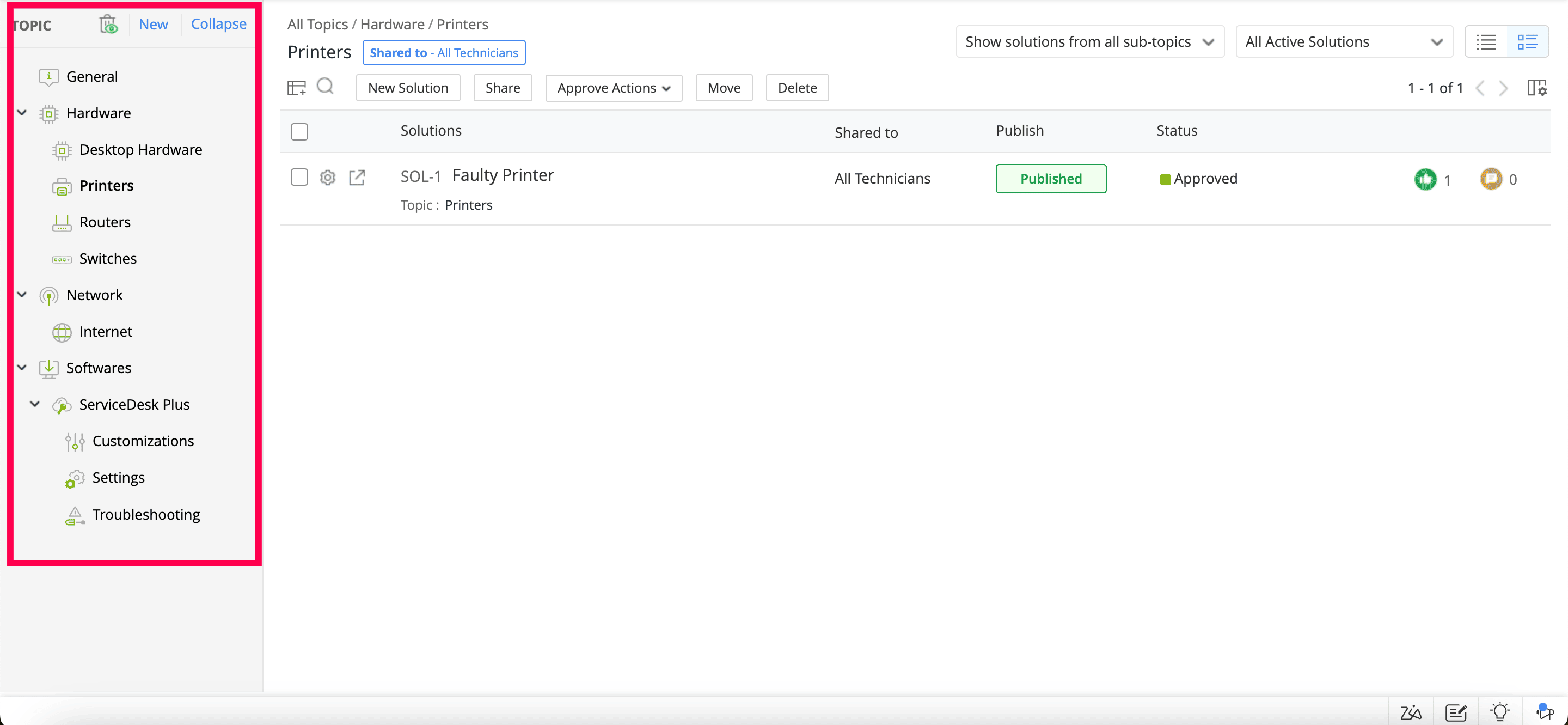
Task: Click the Delete button in toolbar
Action: pyautogui.click(x=797, y=87)
